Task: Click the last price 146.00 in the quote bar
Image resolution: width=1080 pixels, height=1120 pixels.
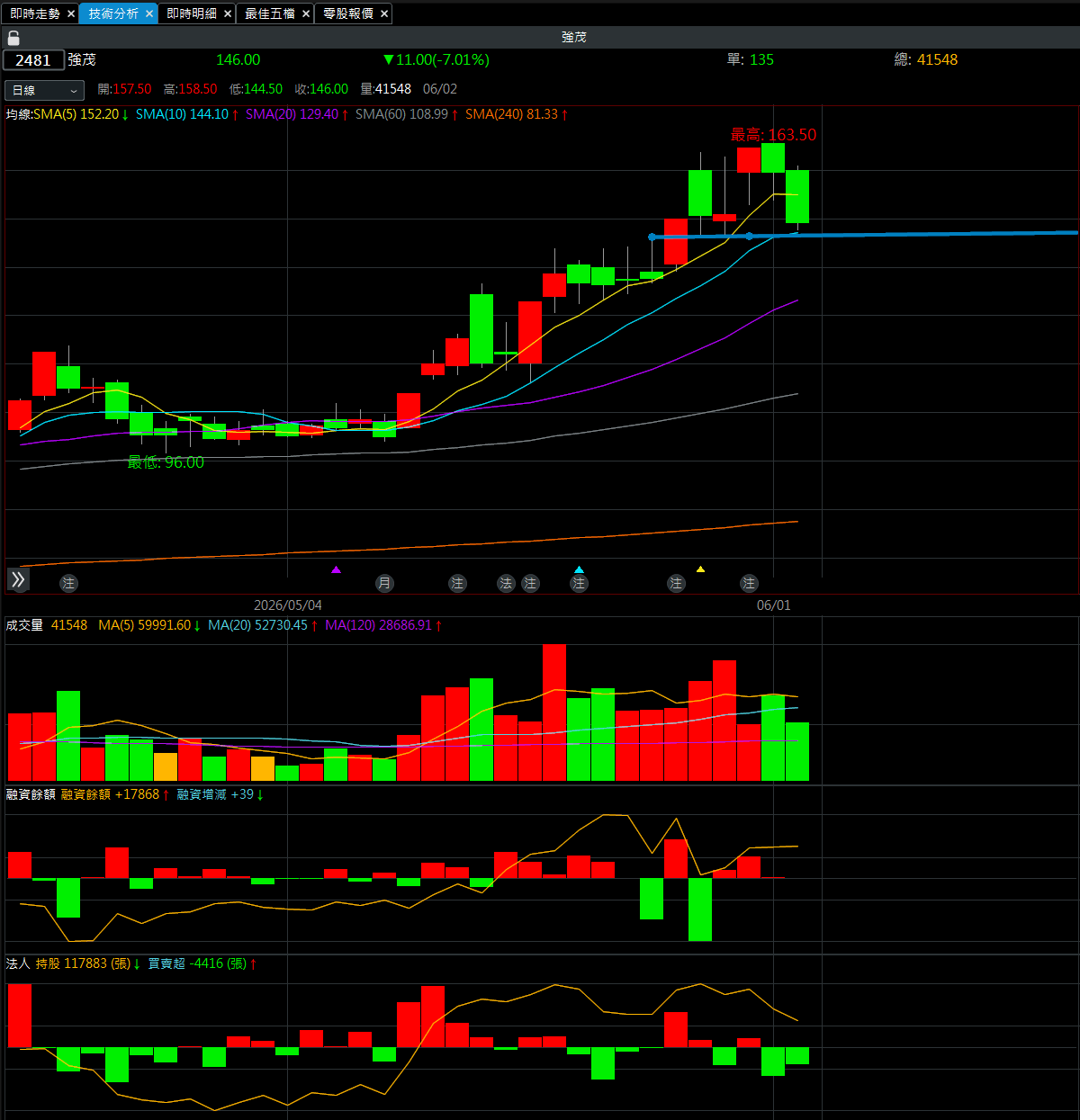Action: tap(238, 59)
